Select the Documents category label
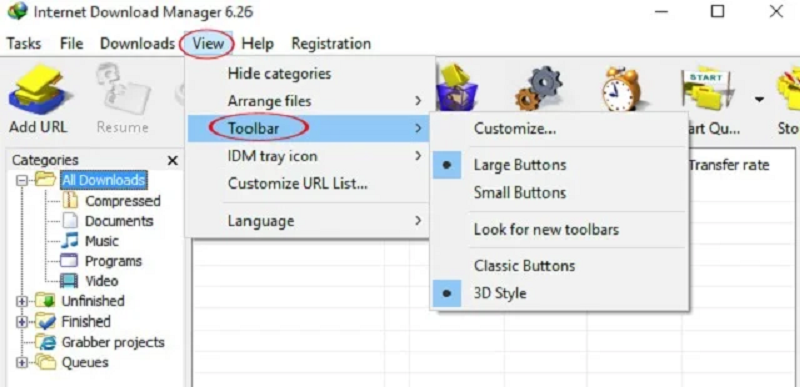800x387 pixels. (119, 221)
